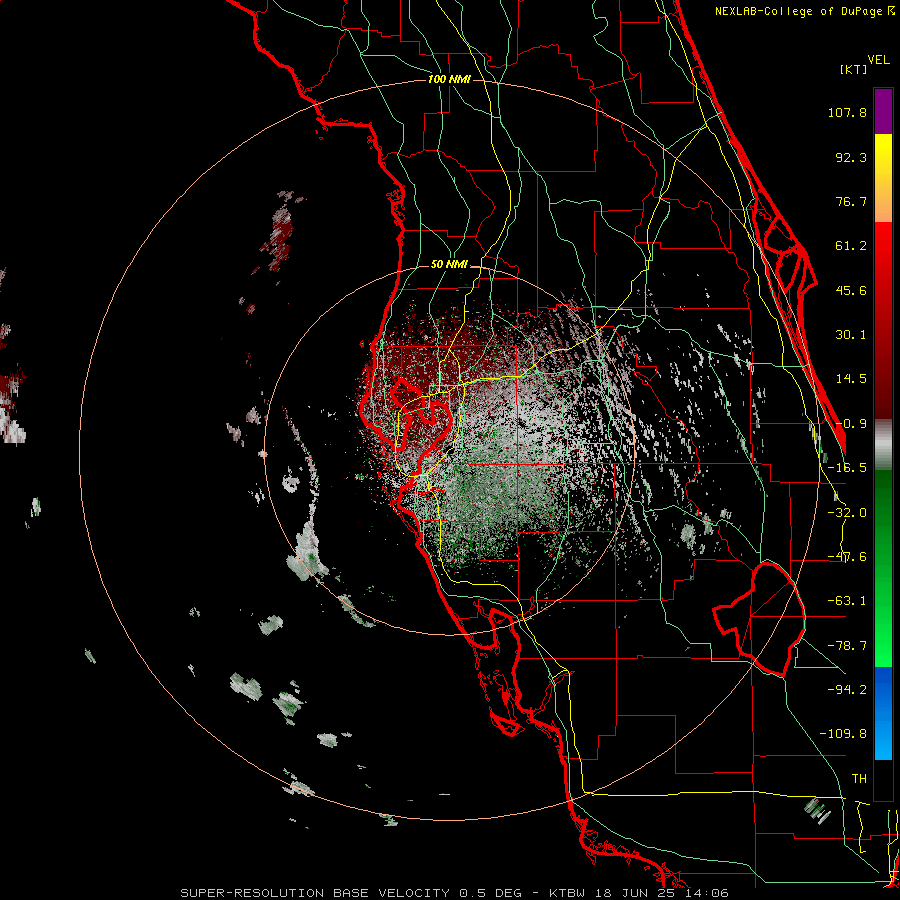Select the -0.9 velocity scale value
Image resolution: width=900 pixels, height=900 pixels.
pos(851,424)
